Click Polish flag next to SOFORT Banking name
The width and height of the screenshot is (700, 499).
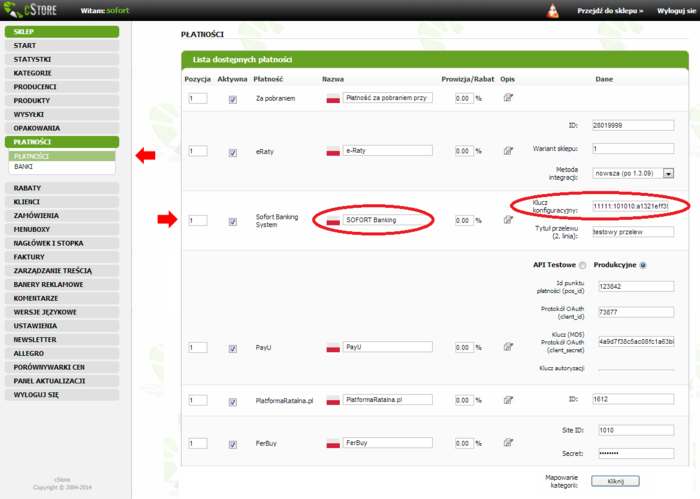tap(333, 220)
